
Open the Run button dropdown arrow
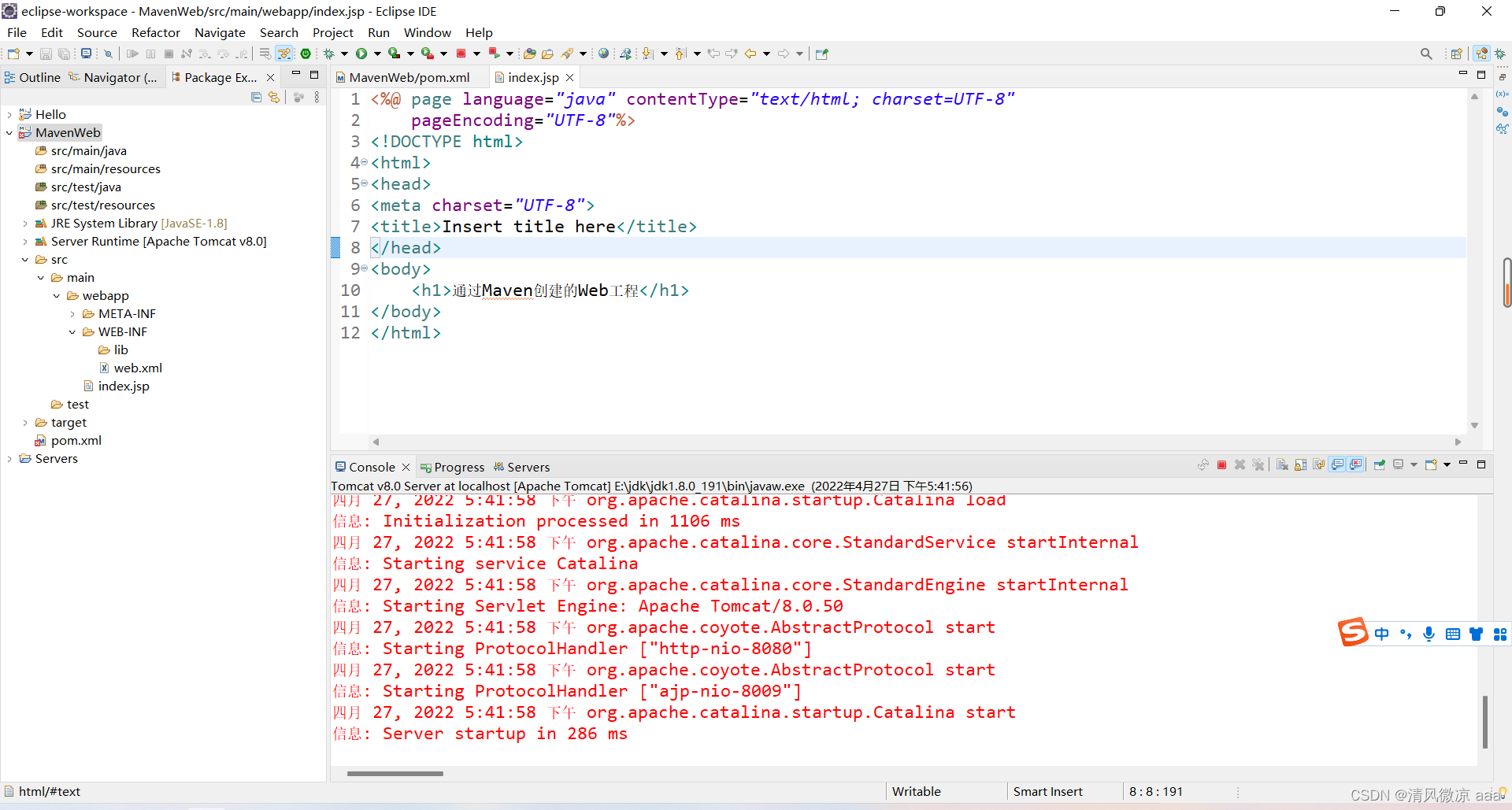pos(377,54)
